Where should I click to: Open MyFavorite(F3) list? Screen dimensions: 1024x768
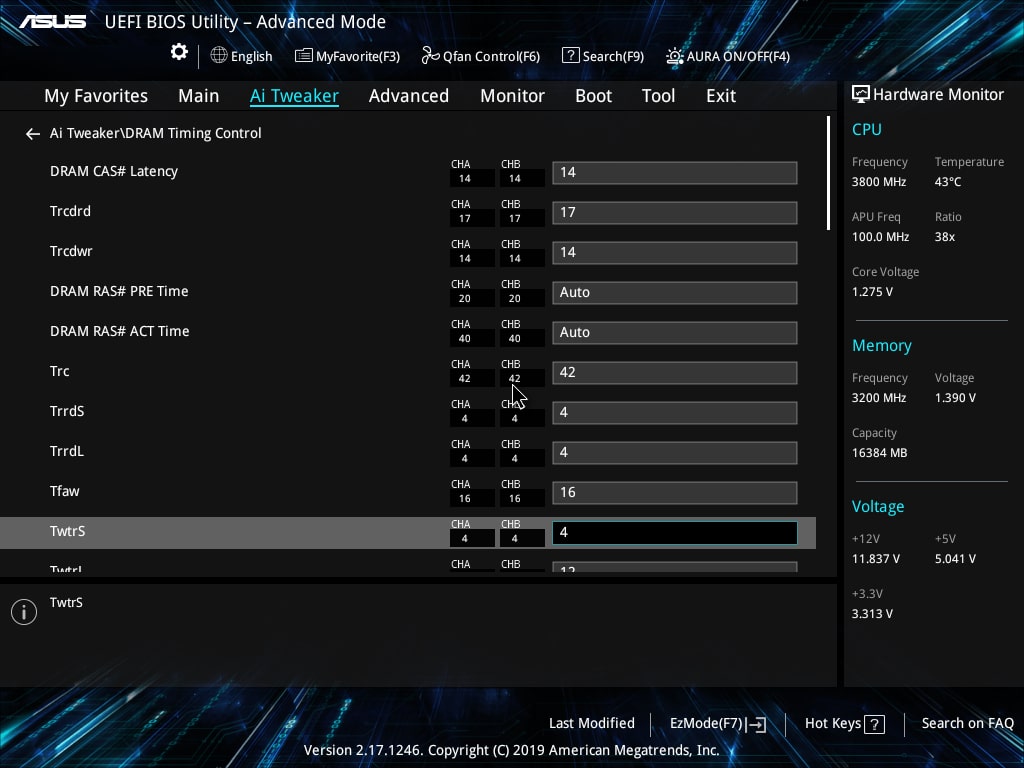(347, 56)
